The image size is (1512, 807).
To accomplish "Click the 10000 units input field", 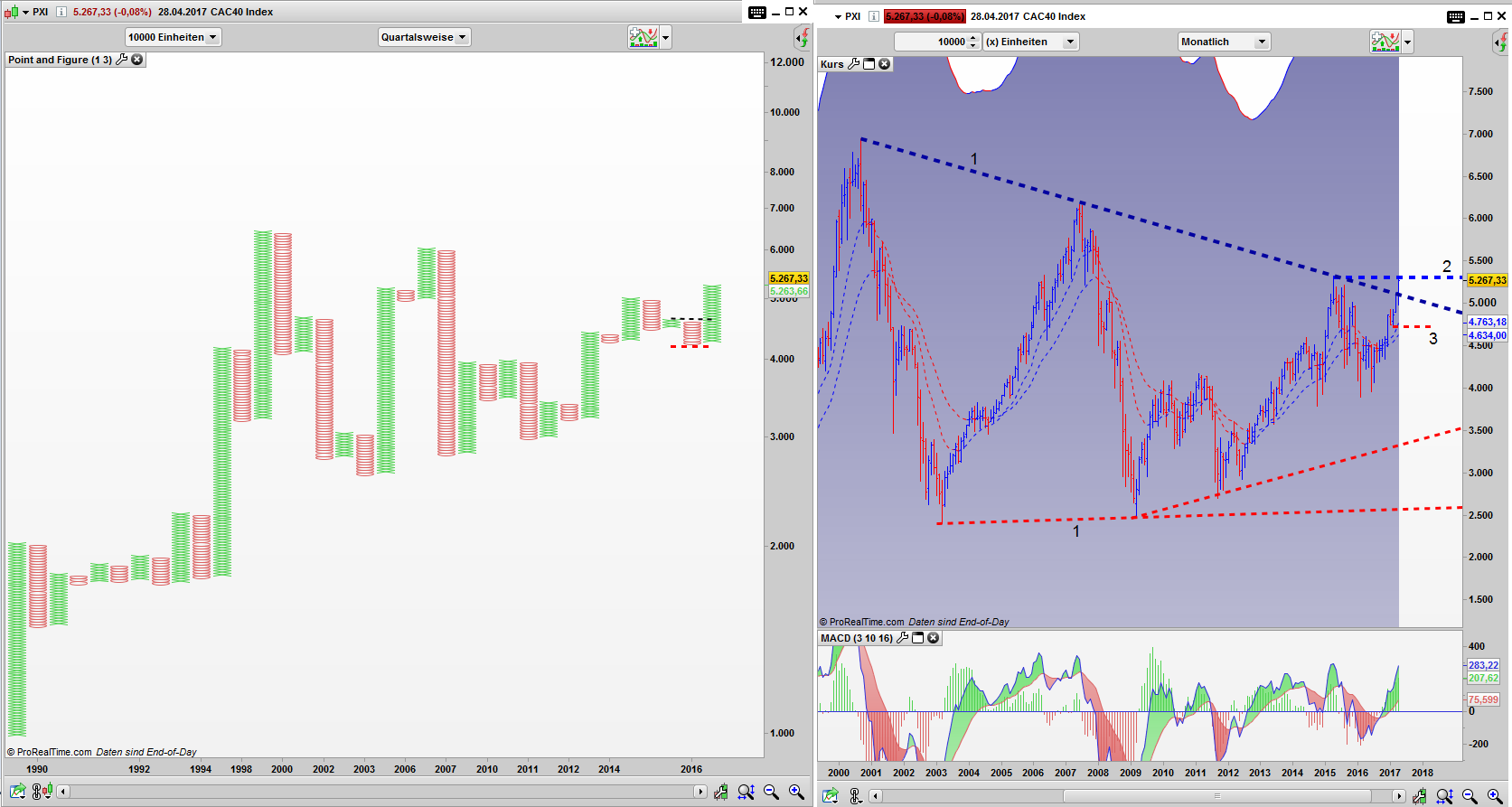I will (x=930, y=42).
